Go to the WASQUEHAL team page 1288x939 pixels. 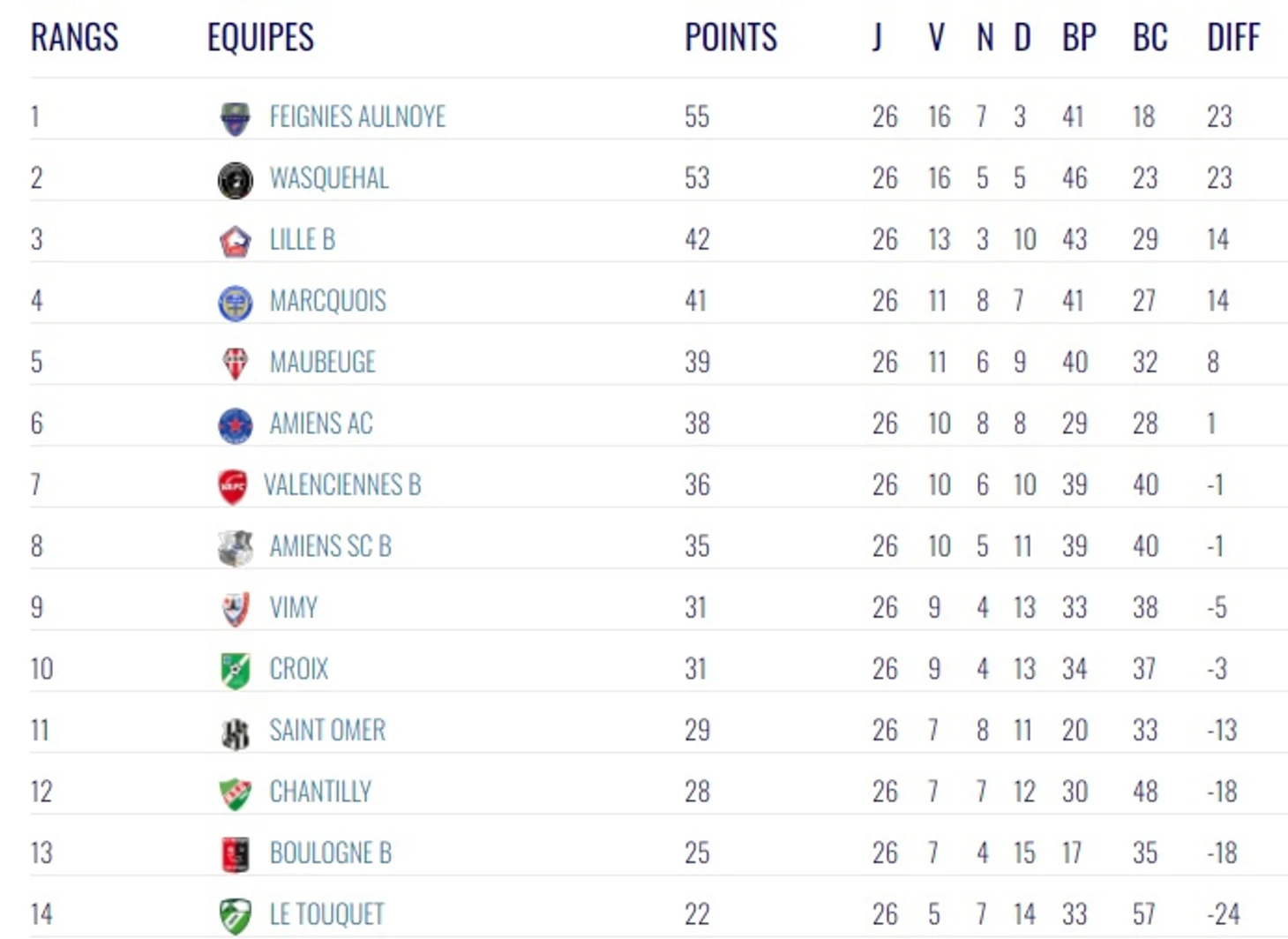tap(329, 178)
